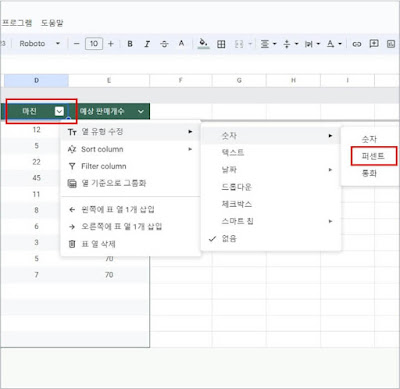400x389 pixels.
Task: Choose 통화 number format
Action: (x=369, y=173)
